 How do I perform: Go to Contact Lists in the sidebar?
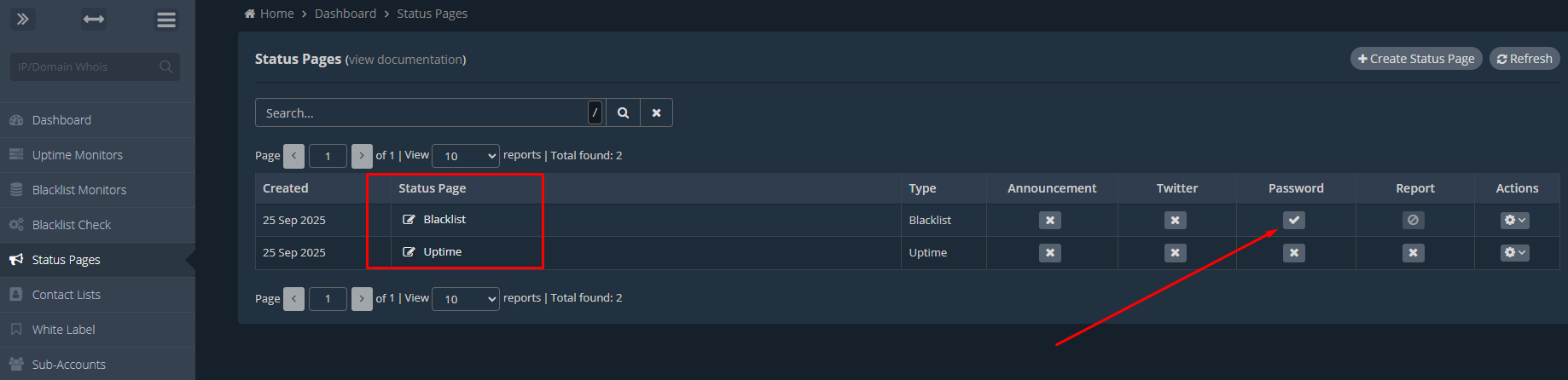(x=67, y=295)
